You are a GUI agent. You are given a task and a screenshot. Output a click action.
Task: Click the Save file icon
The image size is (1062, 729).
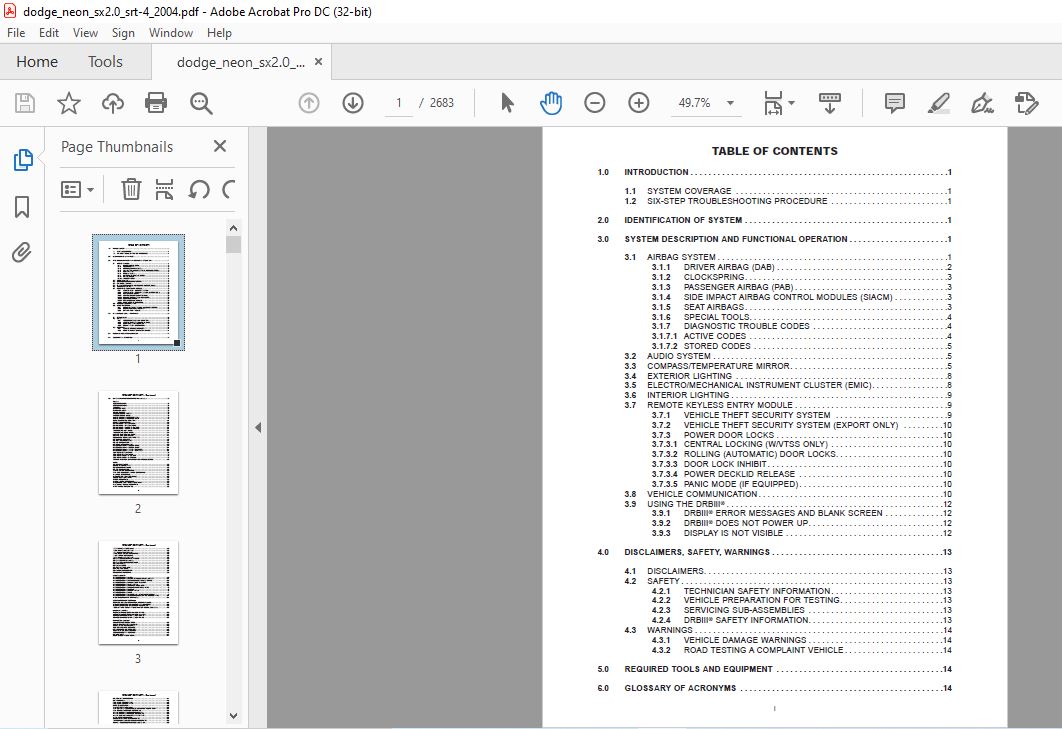25,103
